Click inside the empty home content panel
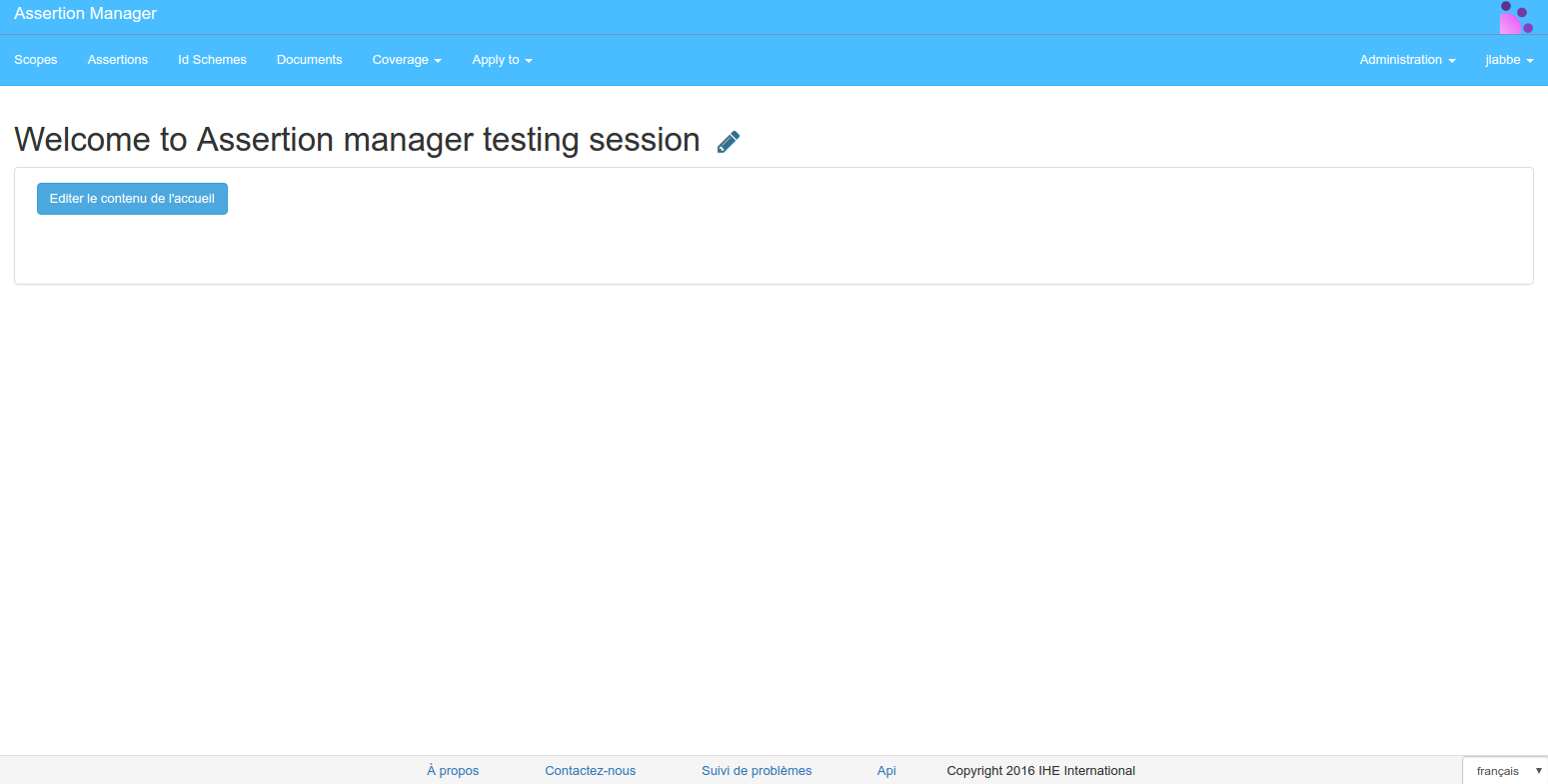1548x784 pixels. 774,250
